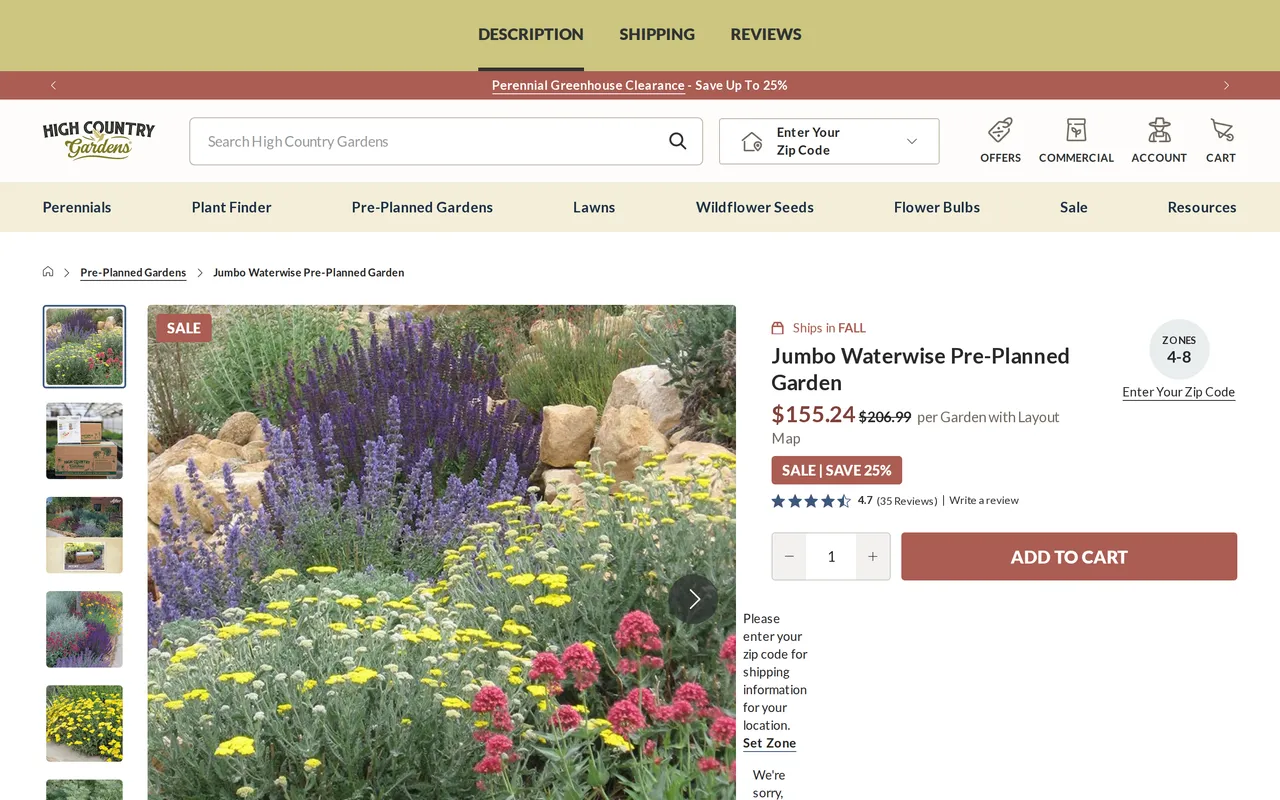
Task: Click the Set Zone link
Action: [x=770, y=743]
